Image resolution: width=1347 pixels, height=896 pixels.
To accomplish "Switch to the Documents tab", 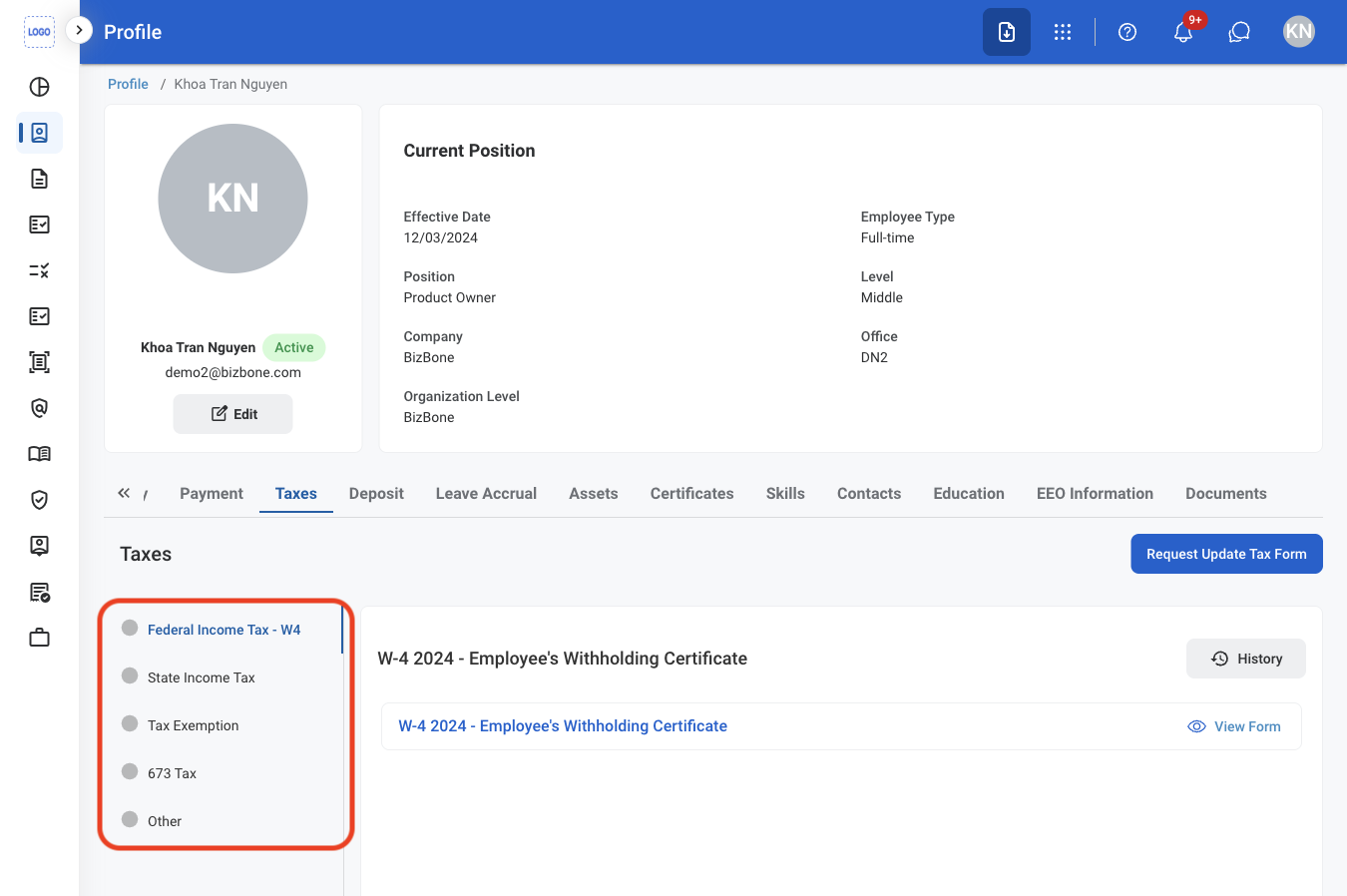I will click(x=1226, y=494).
